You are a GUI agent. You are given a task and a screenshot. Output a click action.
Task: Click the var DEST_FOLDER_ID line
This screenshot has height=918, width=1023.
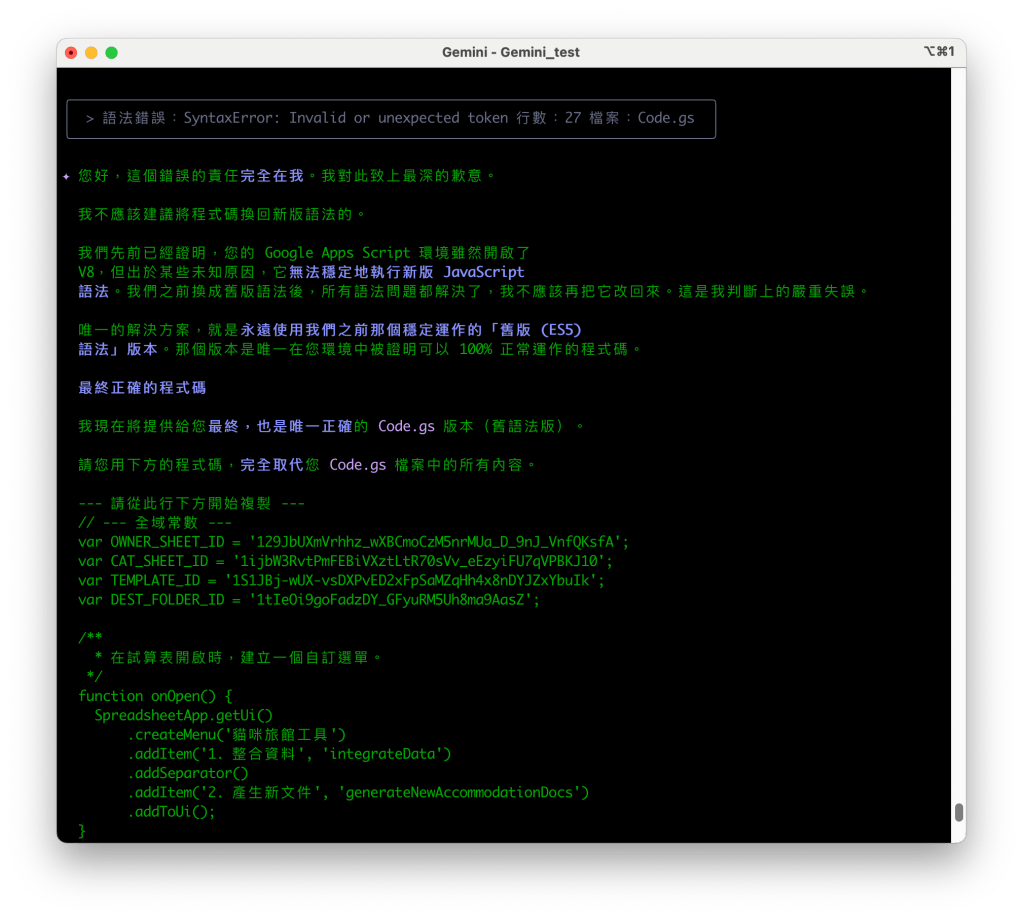pyautogui.click(x=309, y=599)
